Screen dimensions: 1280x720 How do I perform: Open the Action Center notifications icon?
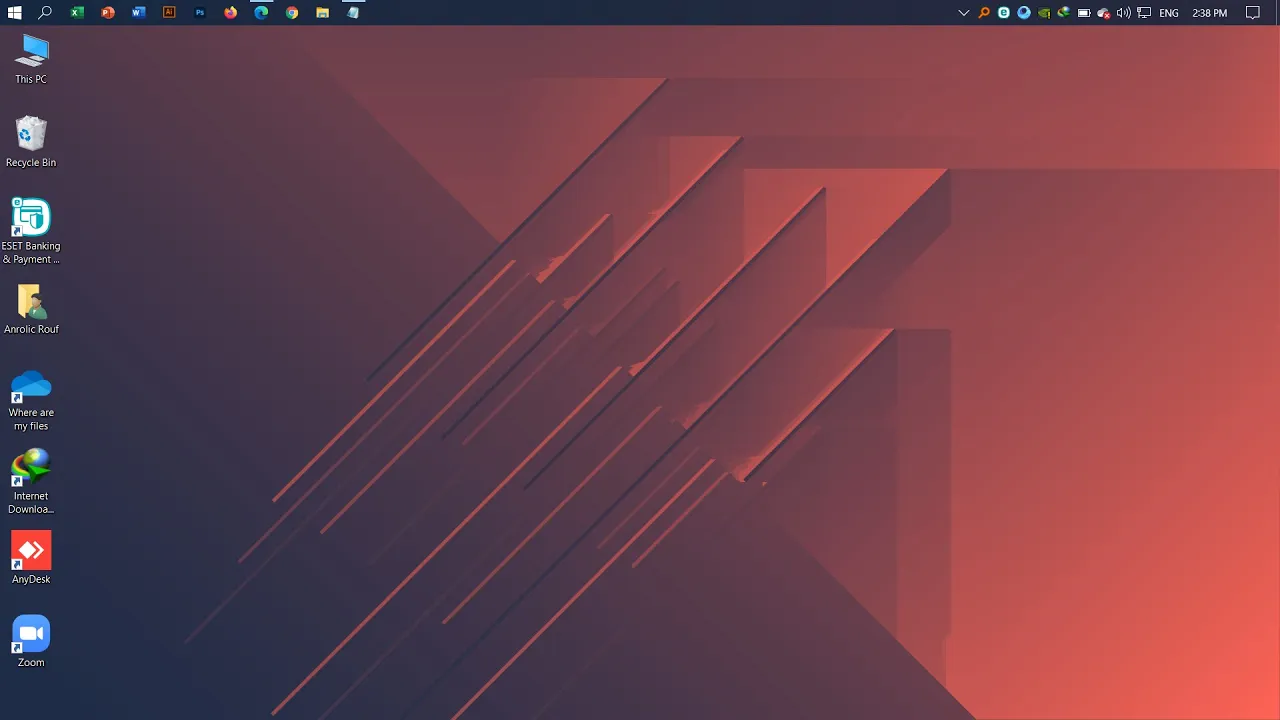pyautogui.click(x=1253, y=13)
